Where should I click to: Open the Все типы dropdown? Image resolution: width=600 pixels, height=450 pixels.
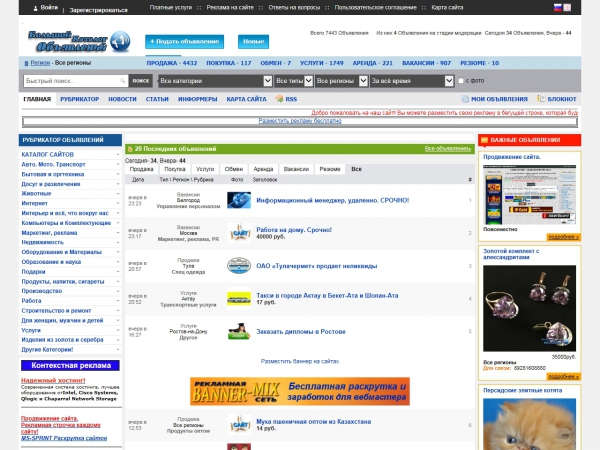pos(293,81)
